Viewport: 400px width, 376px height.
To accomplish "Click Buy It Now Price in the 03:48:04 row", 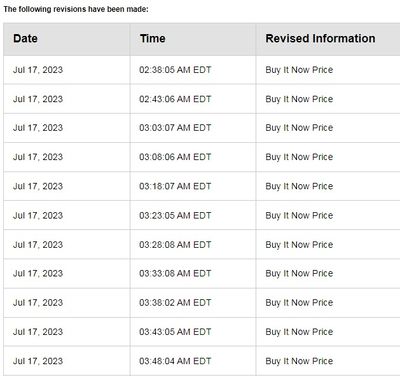I will (x=299, y=361).
